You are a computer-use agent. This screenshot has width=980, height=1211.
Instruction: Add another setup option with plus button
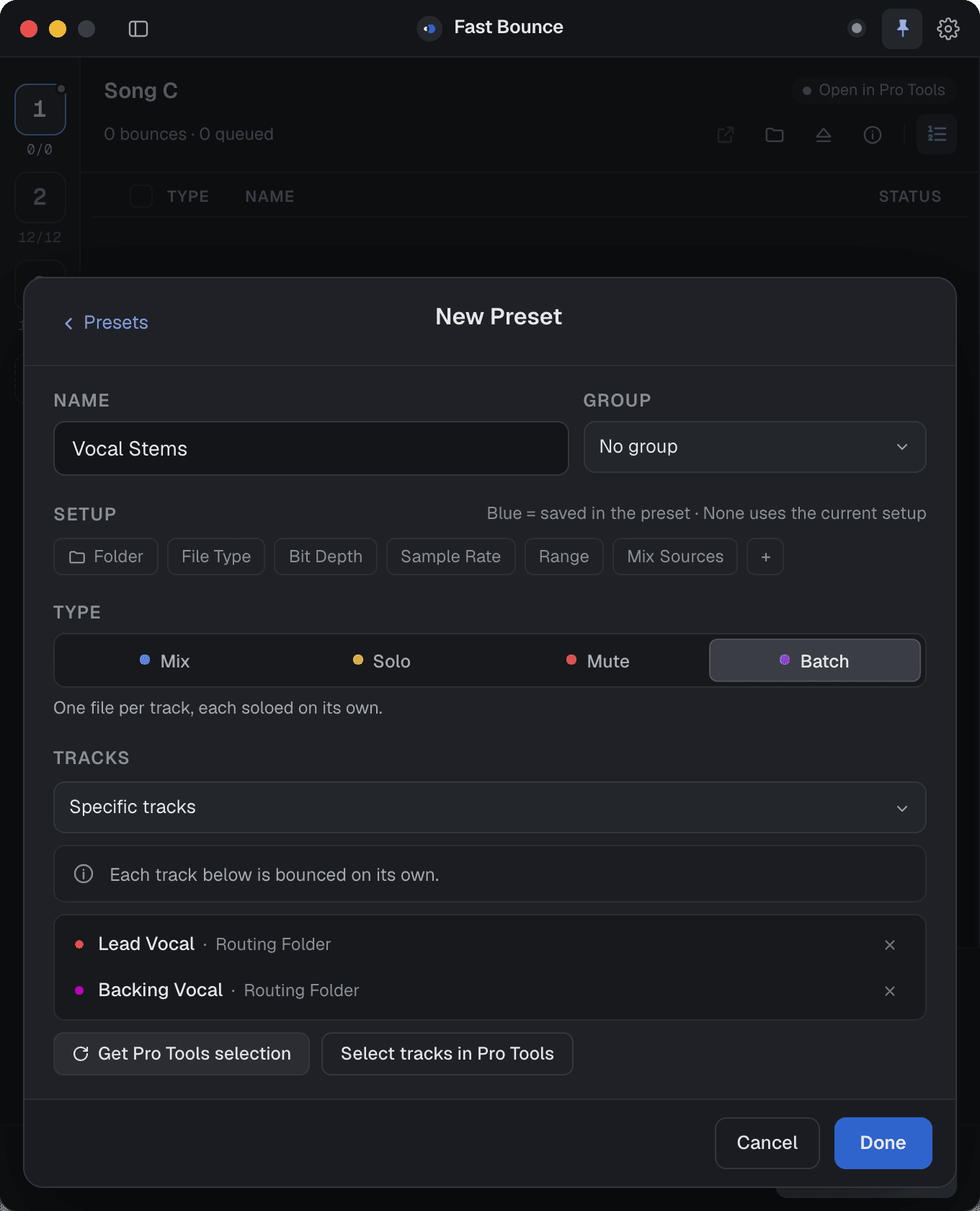pyautogui.click(x=765, y=556)
